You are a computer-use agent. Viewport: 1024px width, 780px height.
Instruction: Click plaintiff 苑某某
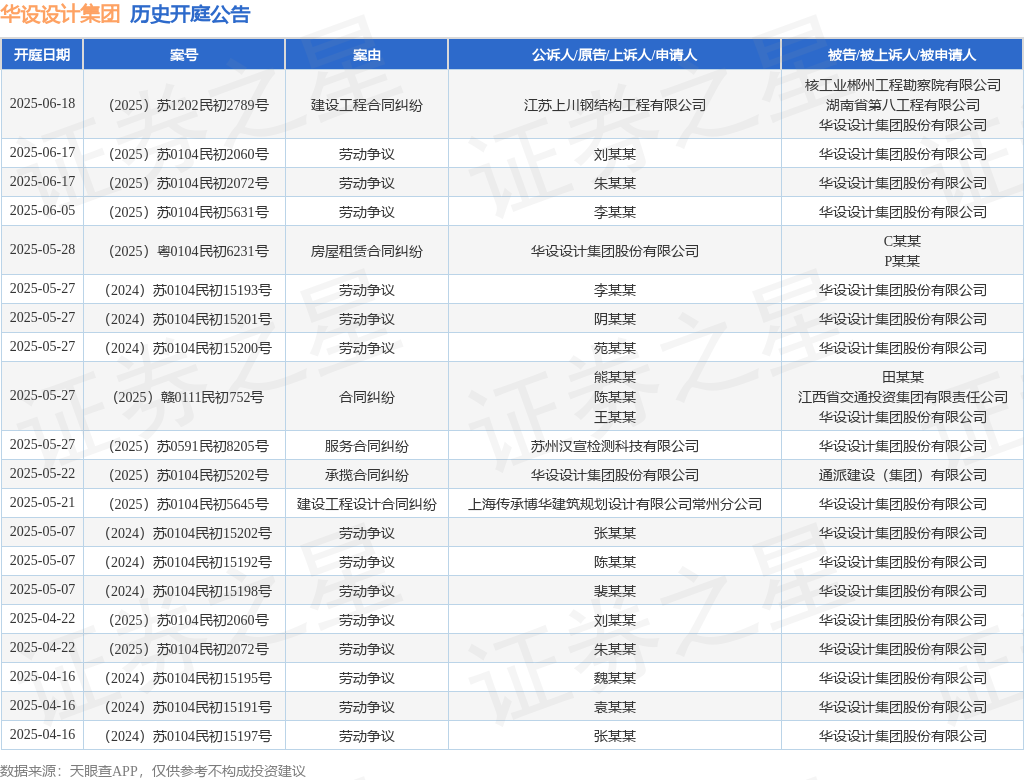(x=615, y=348)
